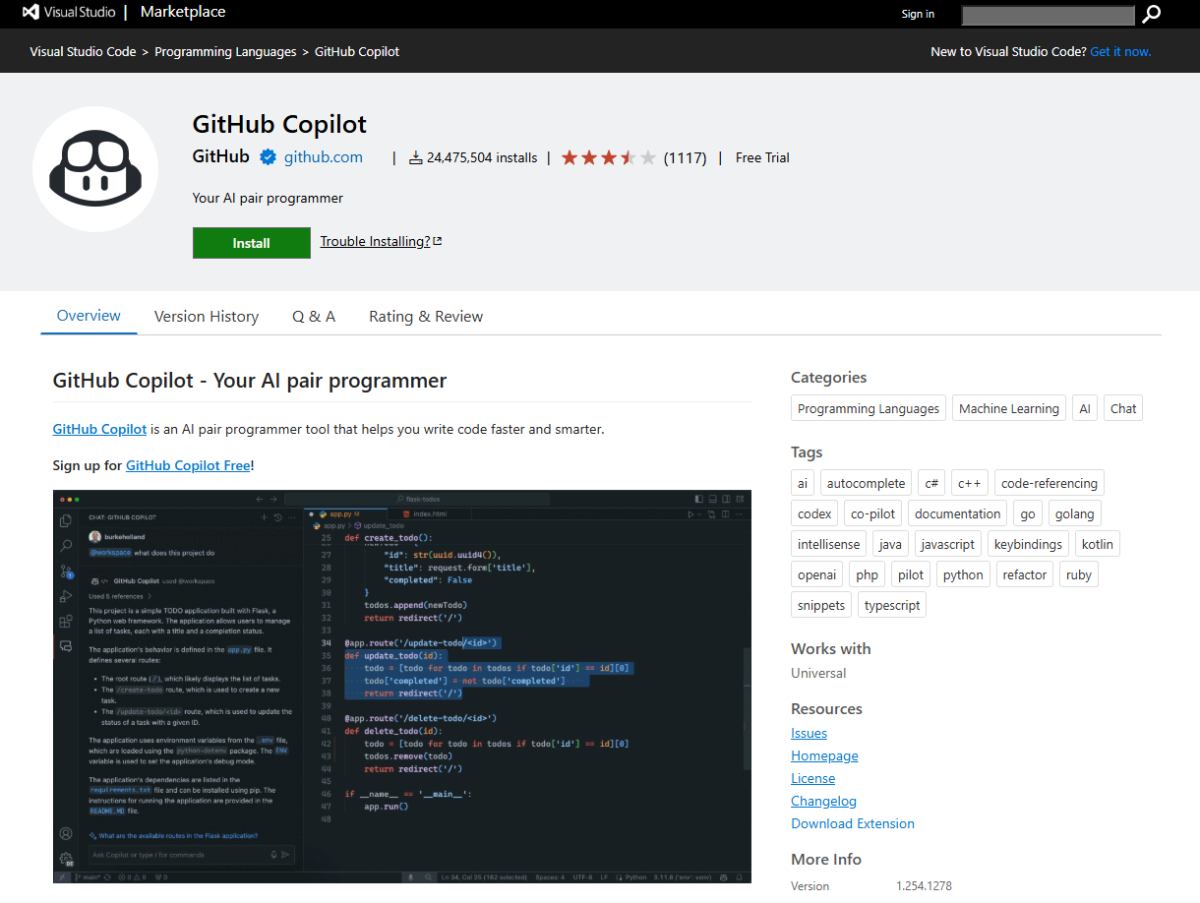Select the Overview tab
The height and width of the screenshot is (903, 1200).
(x=88, y=315)
